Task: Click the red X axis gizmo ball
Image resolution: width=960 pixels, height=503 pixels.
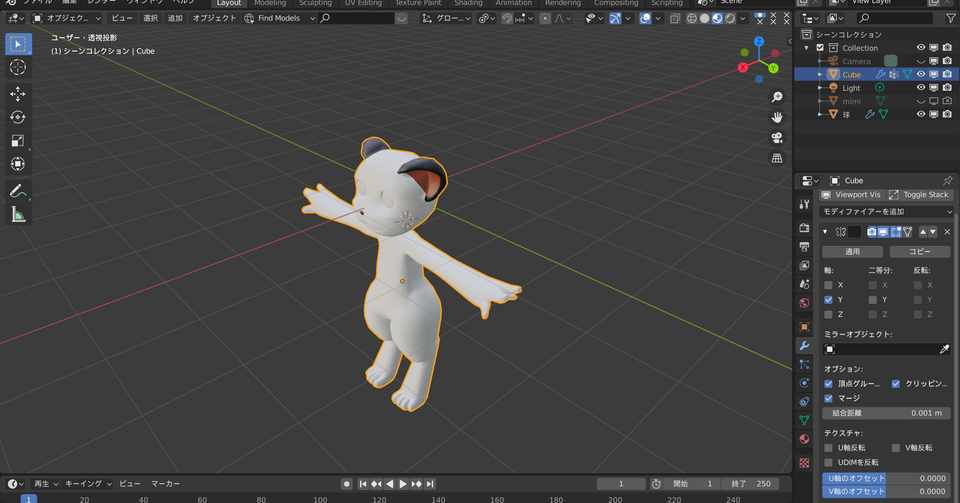Action: (743, 67)
